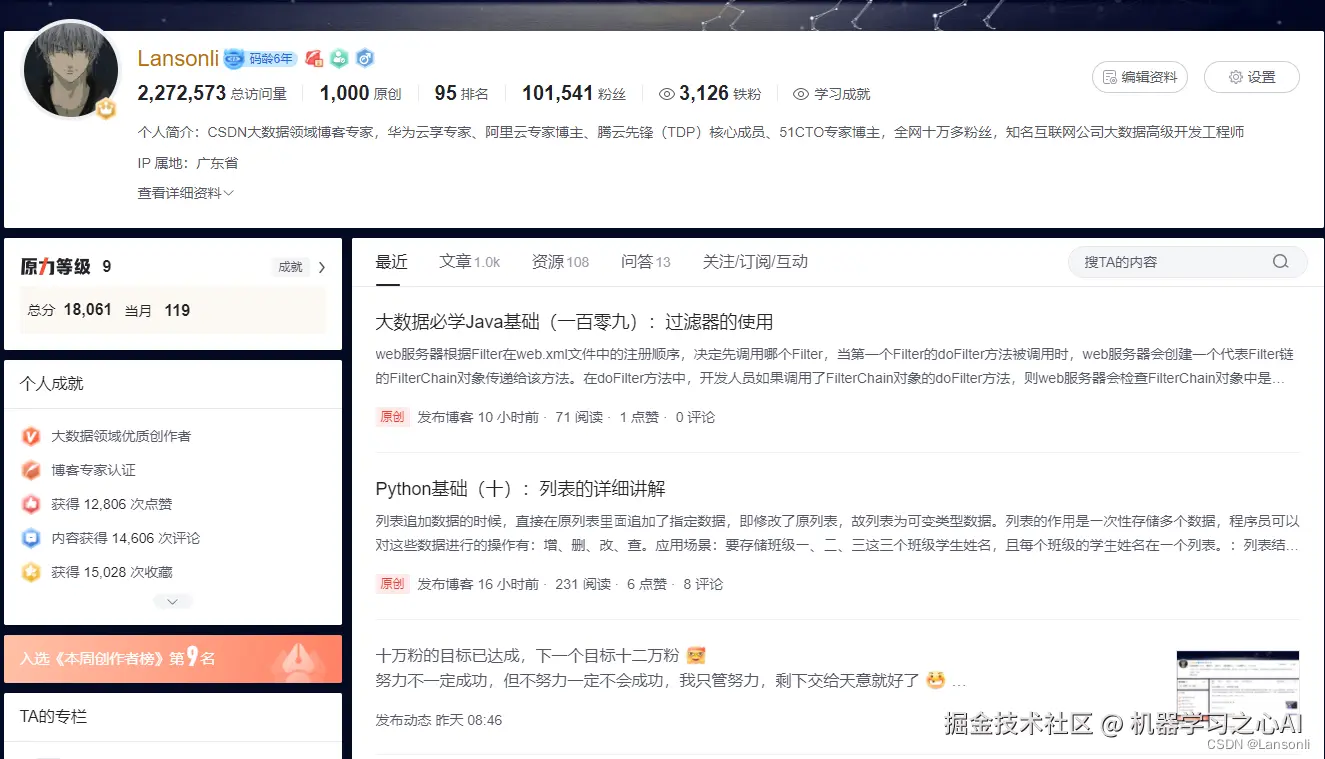1325x759 pixels.
Task: Click the eye icon next to 铁粉
Action: coord(667,94)
